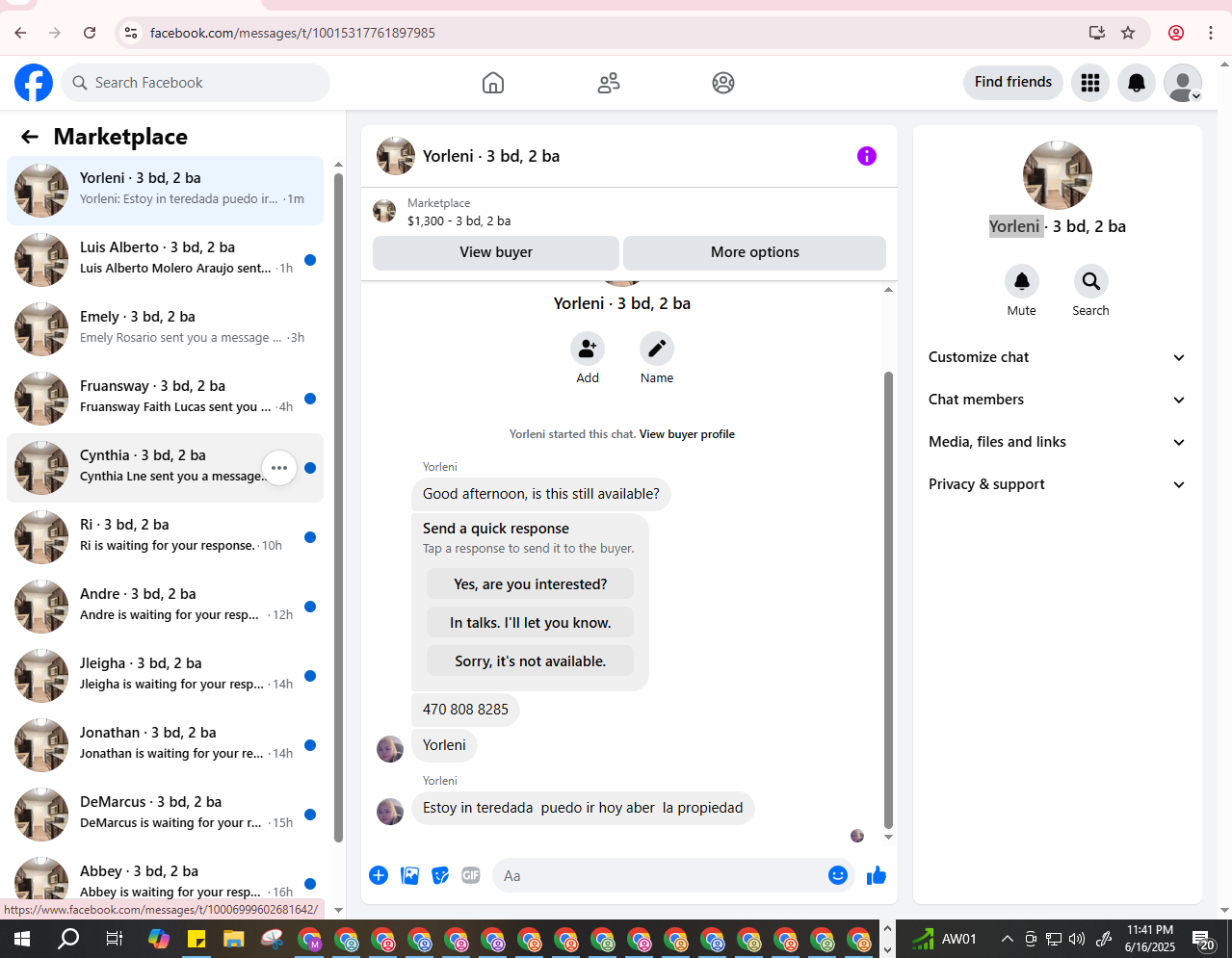Open Jleigha conversation
Image resolution: width=1232 pixels, height=958 pixels.
pyautogui.click(x=166, y=676)
